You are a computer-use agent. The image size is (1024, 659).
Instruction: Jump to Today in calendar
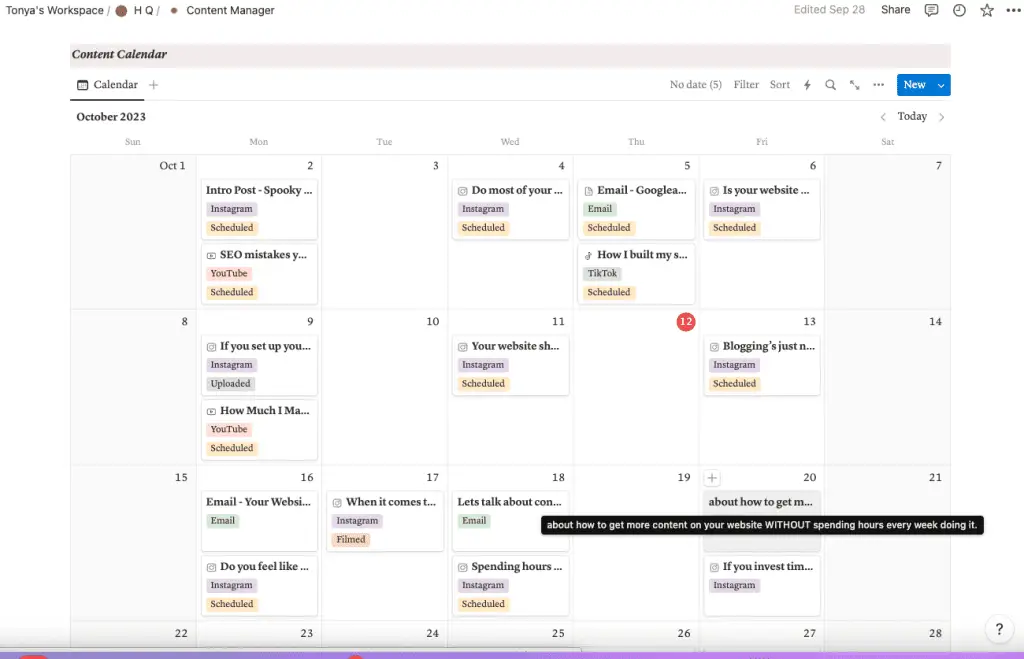(x=912, y=116)
